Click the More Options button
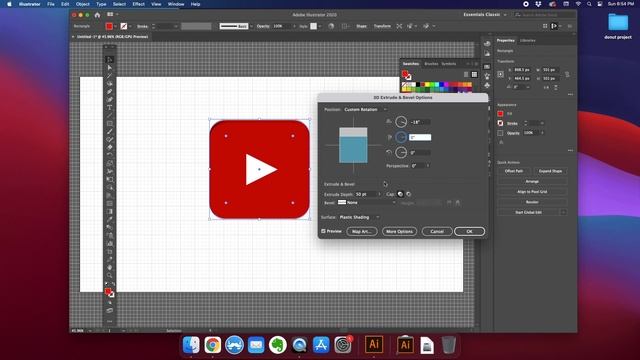This screenshot has width=640, height=360. (399, 231)
